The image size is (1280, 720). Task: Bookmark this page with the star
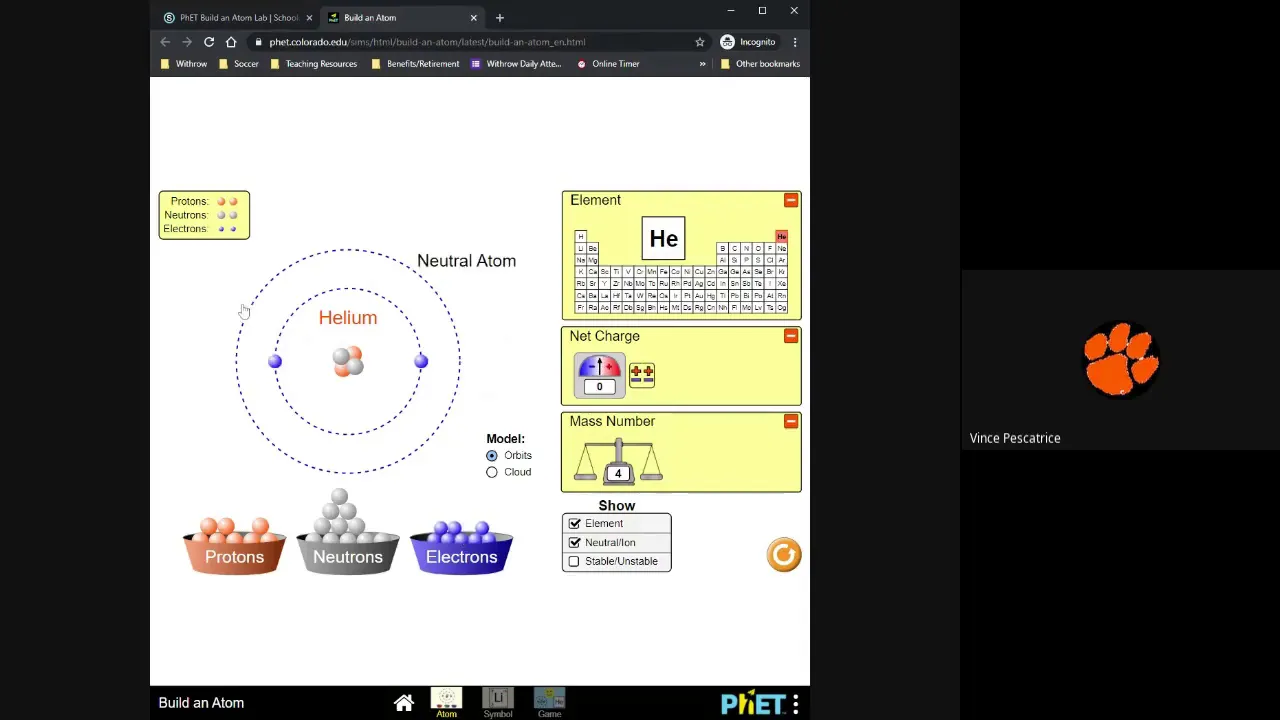(x=700, y=42)
